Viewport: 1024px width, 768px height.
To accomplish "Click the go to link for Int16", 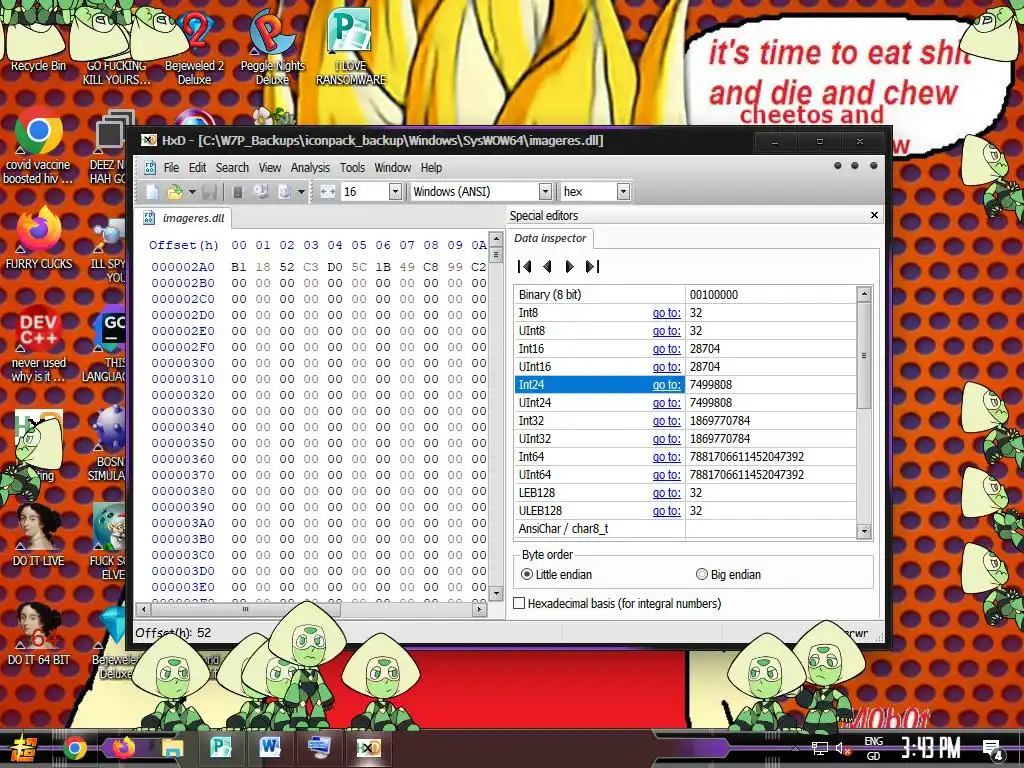I will tap(666, 349).
